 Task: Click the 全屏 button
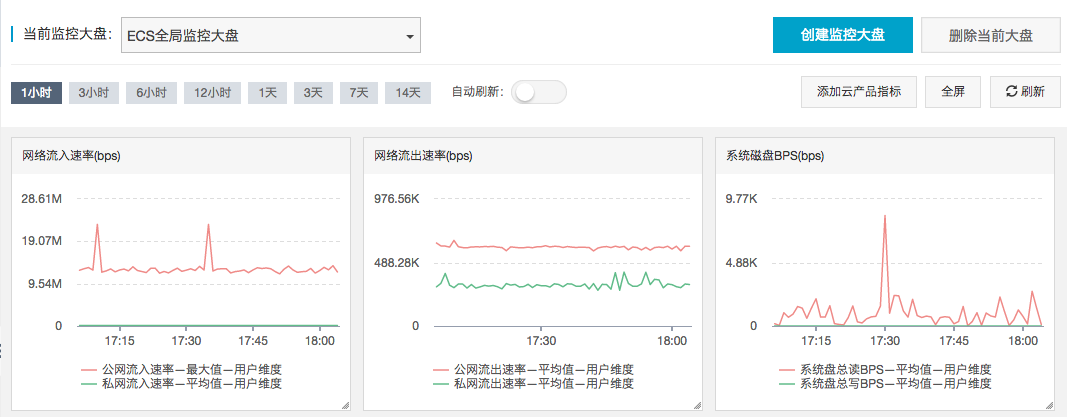tap(953, 92)
